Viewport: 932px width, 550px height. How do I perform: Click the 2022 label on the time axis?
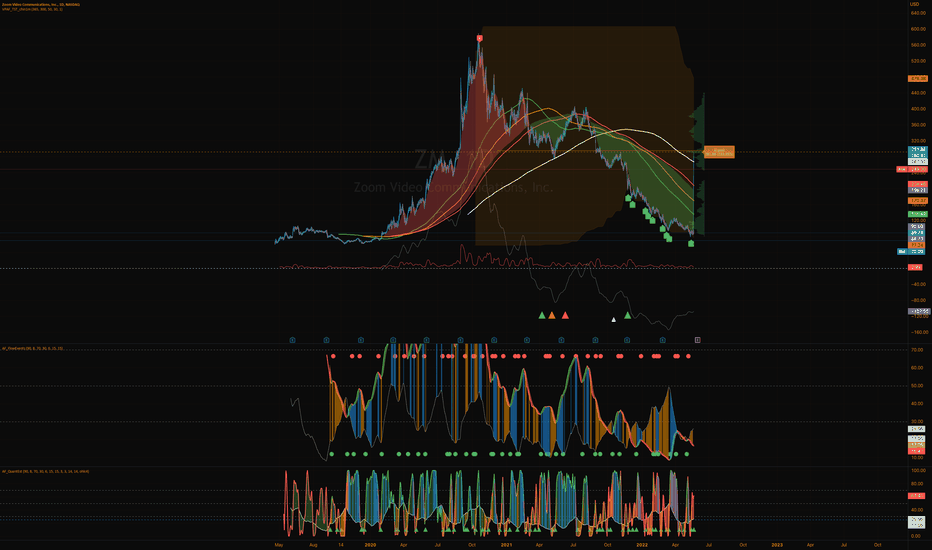(642, 545)
